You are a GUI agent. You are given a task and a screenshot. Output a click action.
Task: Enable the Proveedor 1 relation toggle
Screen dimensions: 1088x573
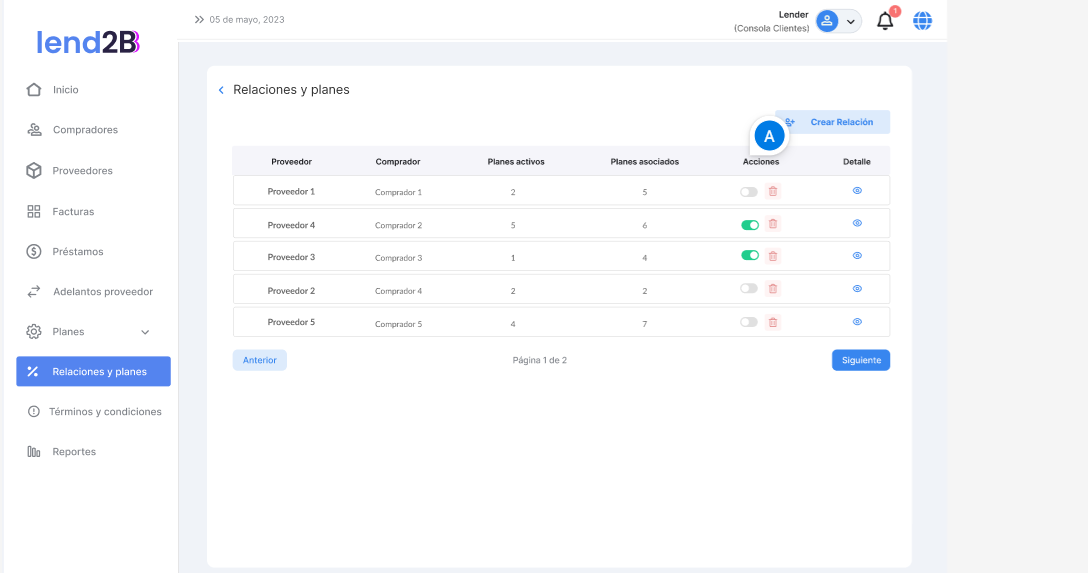click(748, 191)
